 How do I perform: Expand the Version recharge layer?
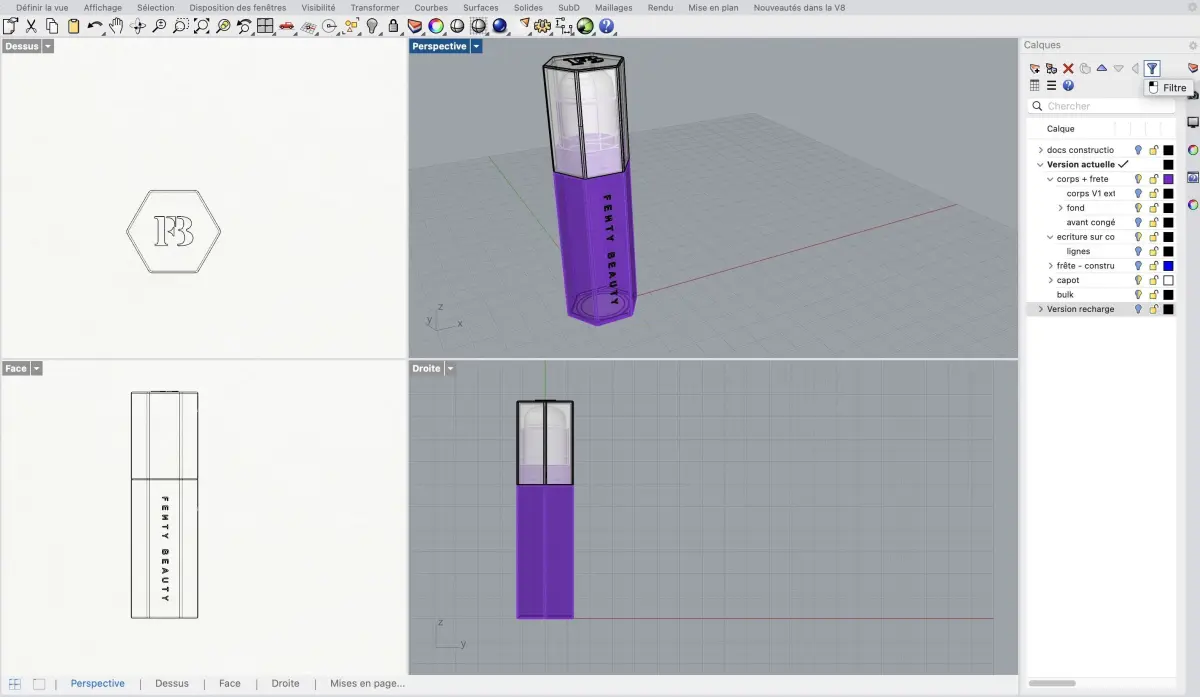pyautogui.click(x=1040, y=309)
